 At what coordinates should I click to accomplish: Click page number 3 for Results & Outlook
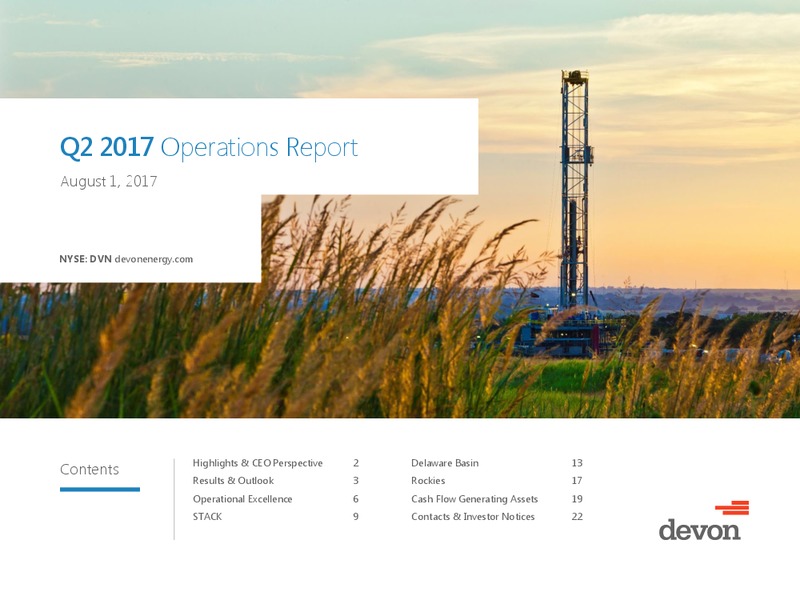[x=356, y=481]
